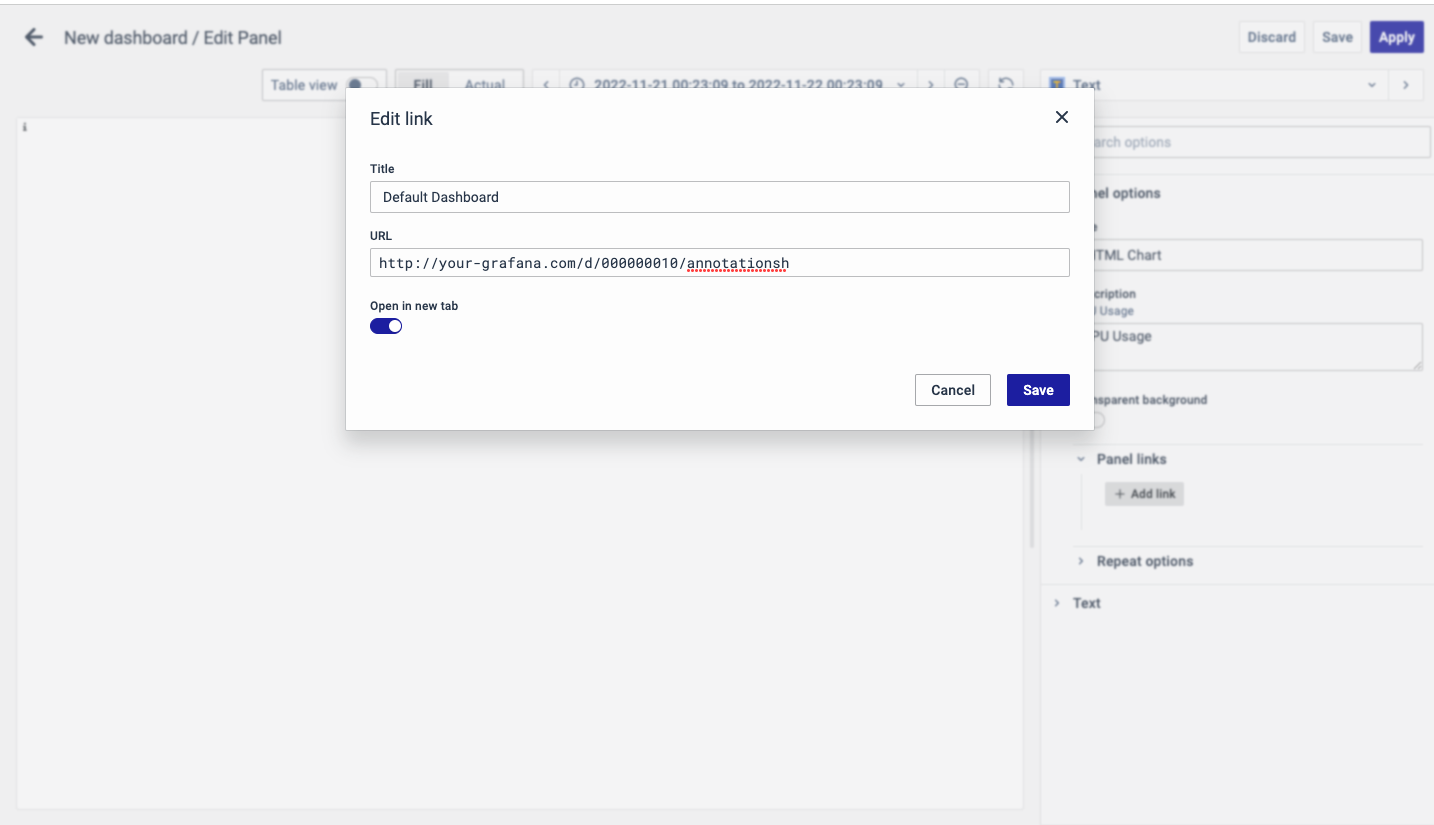
Task: Cancel the Edit link dialog
Action: (x=952, y=390)
